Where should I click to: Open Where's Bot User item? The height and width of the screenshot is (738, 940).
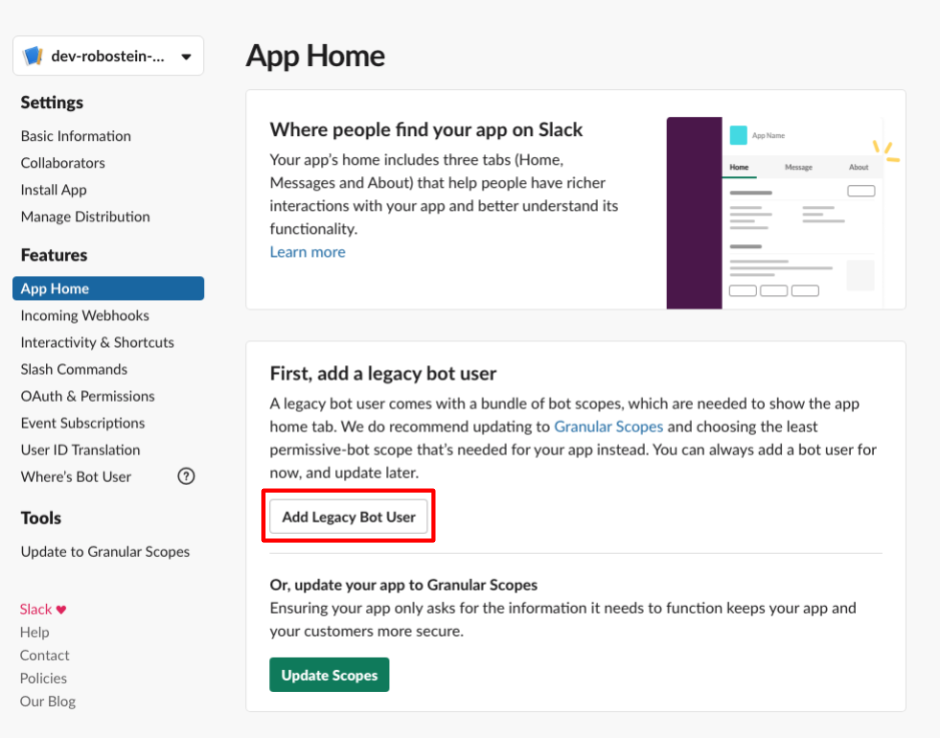pyautogui.click(x=76, y=477)
